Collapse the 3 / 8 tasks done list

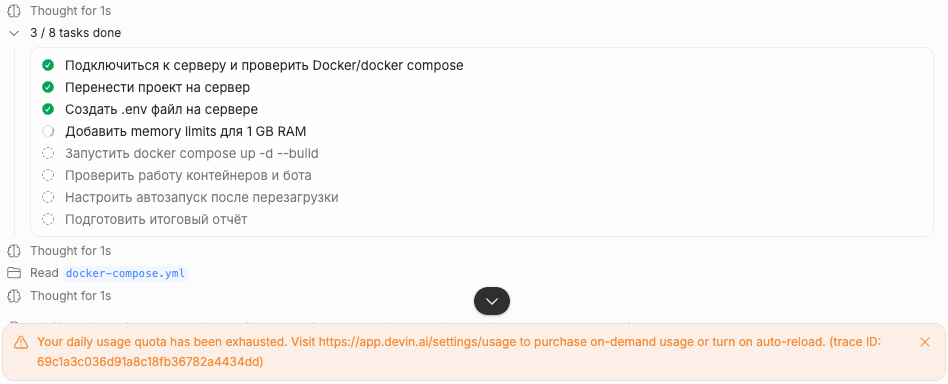click(x=14, y=33)
